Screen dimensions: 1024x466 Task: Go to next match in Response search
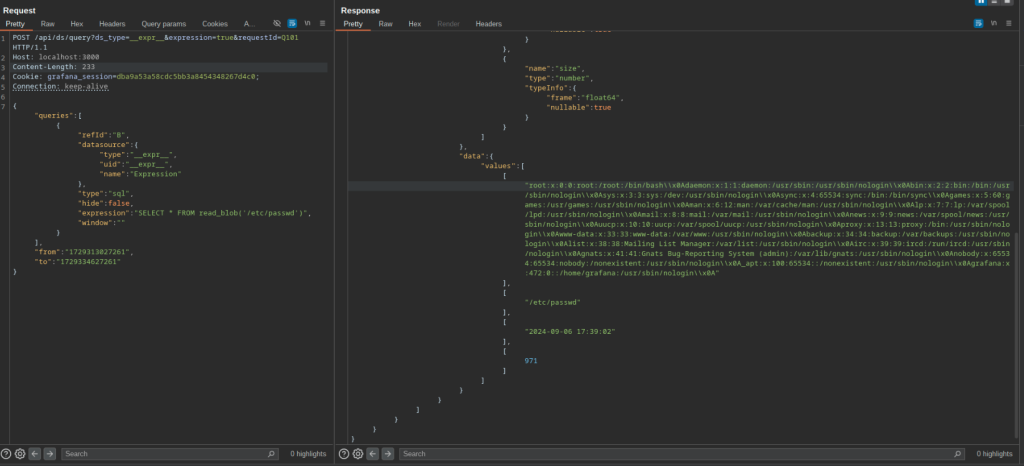[387, 454]
